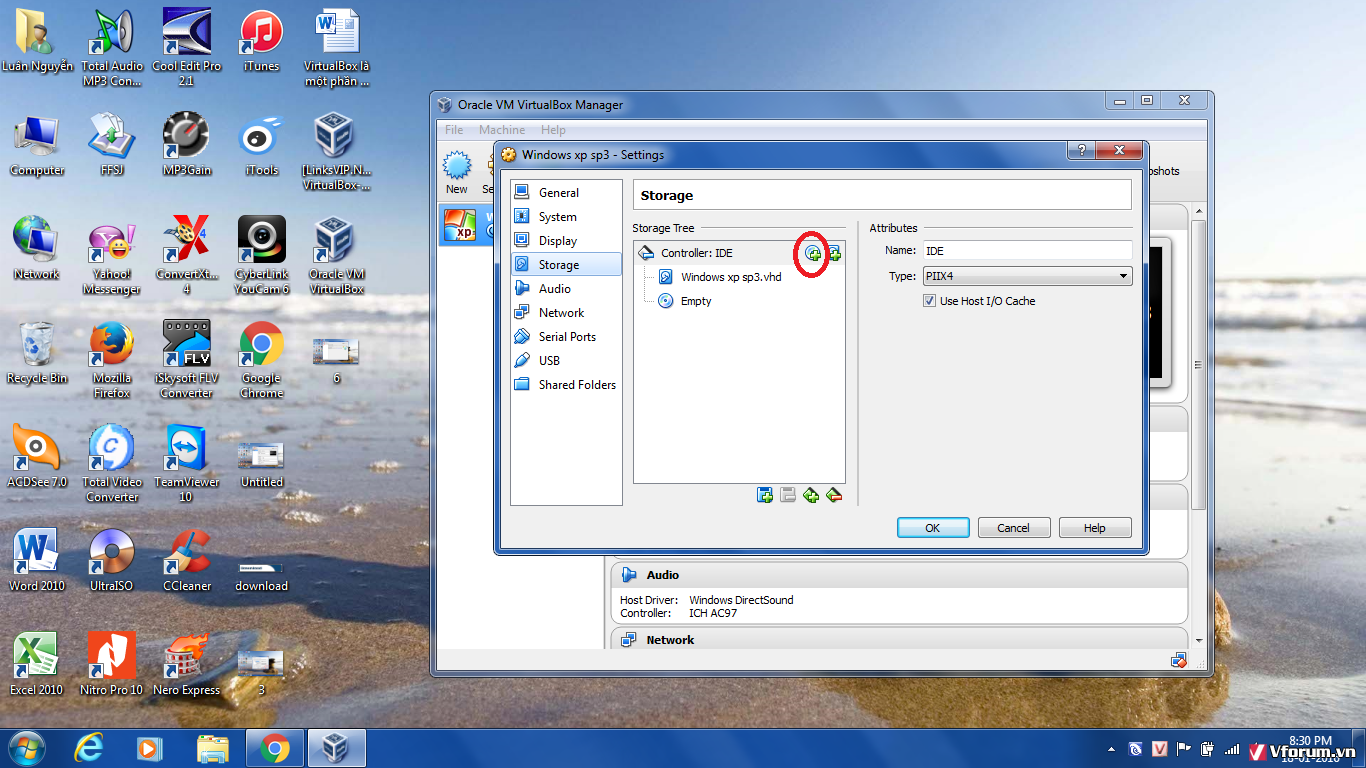Select the Empty optical drive entry
Image resolution: width=1366 pixels, height=768 pixels.
pyautogui.click(x=696, y=301)
